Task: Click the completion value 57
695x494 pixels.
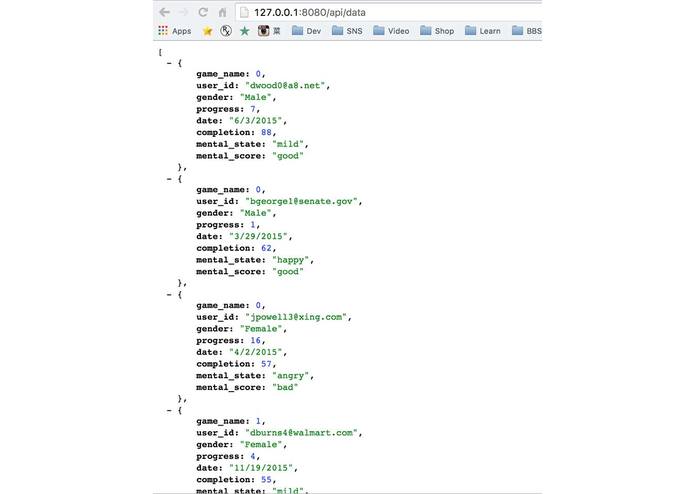Action: (x=266, y=364)
